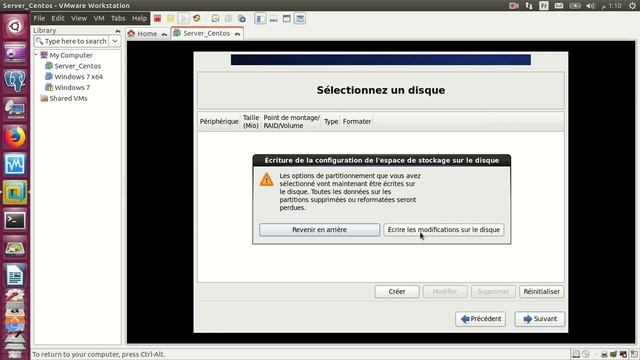The height and width of the screenshot is (360, 640).
Task: Select VMware Workstation icon in dock
Action: pyautogui.click(x=15, y=192)
